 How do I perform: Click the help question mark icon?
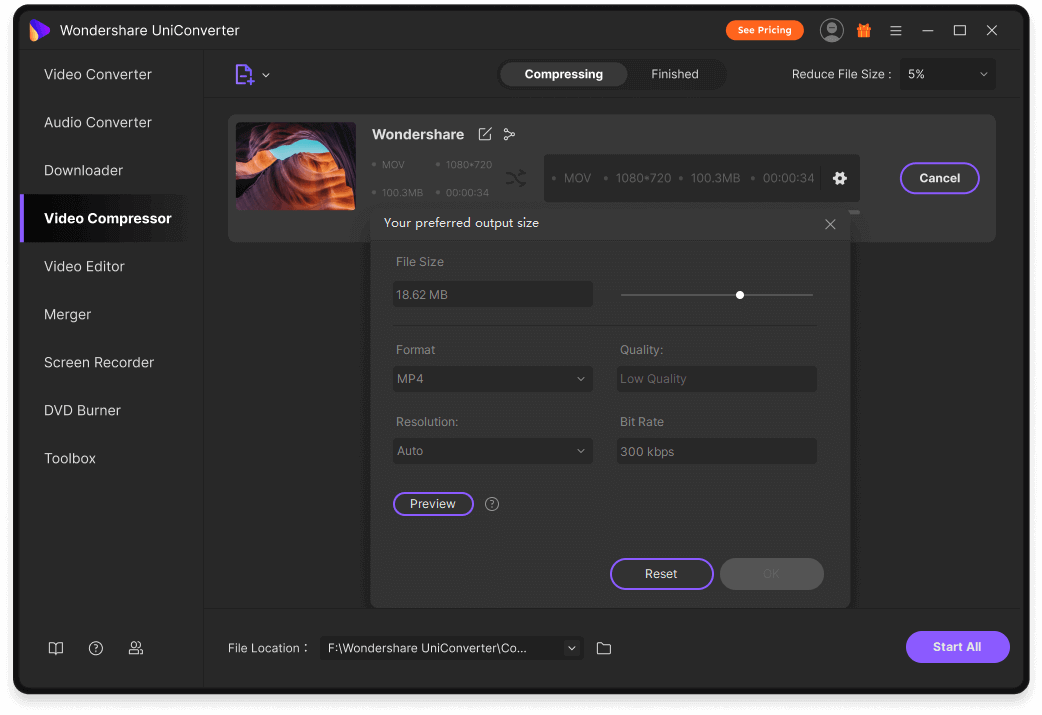pos(96,648)
